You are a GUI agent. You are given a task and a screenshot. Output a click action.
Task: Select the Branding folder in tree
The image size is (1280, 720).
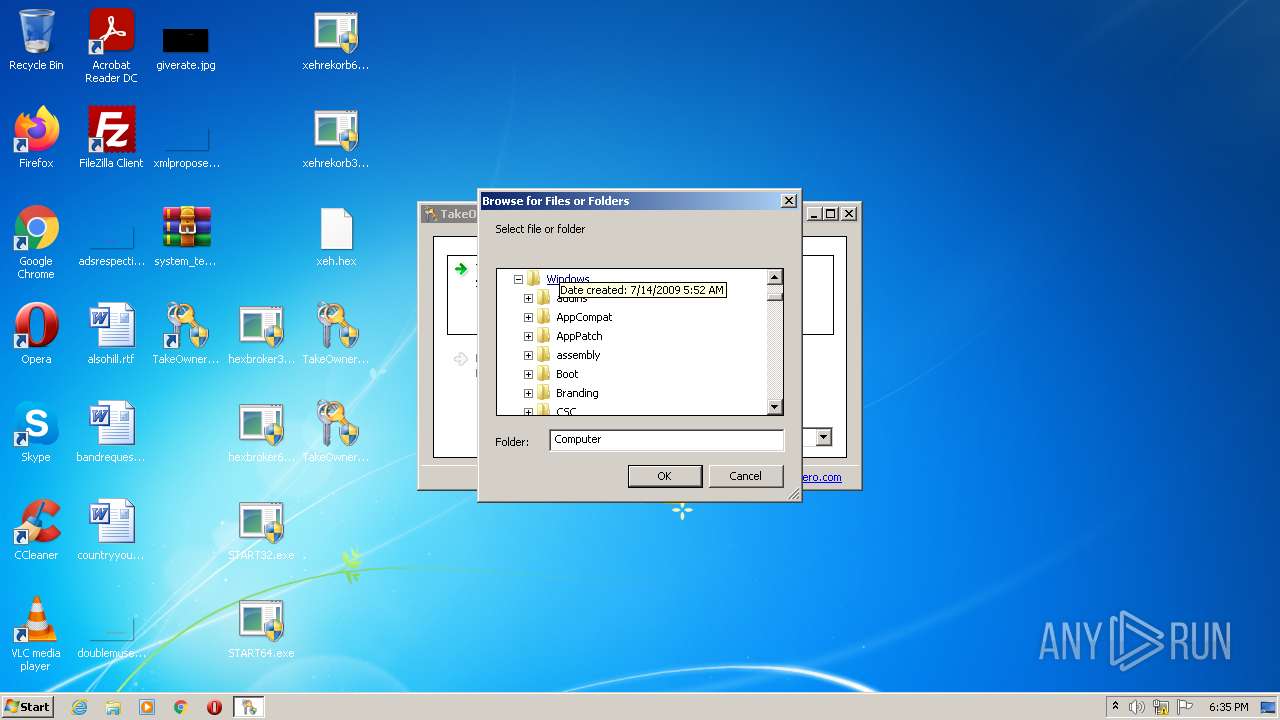click(x=577, y=393)
